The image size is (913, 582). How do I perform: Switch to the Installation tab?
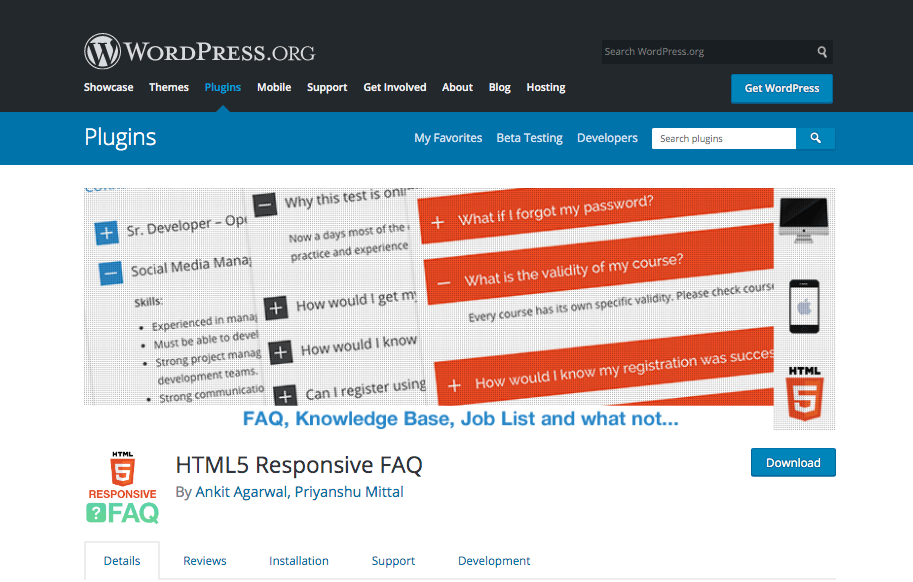click(299, 560)
